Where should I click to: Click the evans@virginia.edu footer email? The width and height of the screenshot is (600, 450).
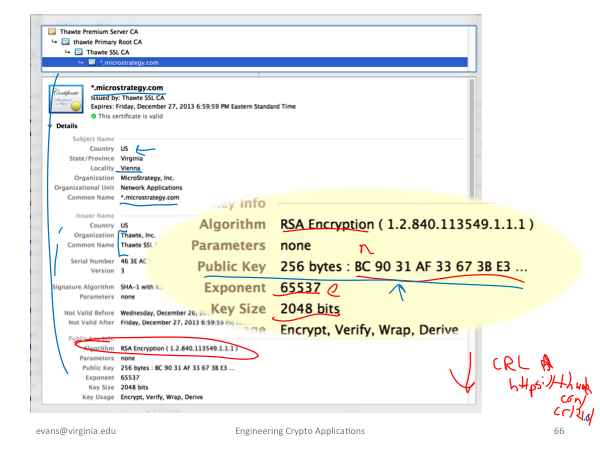76,431
